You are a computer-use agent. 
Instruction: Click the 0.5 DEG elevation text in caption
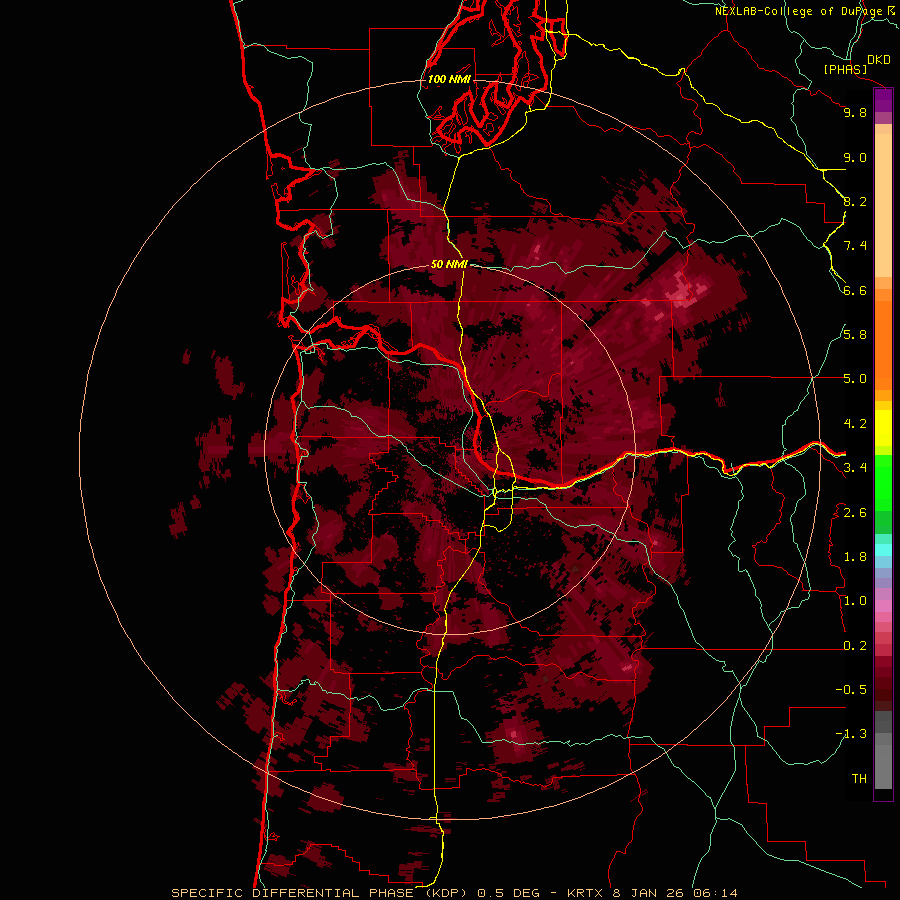[509, 893]
